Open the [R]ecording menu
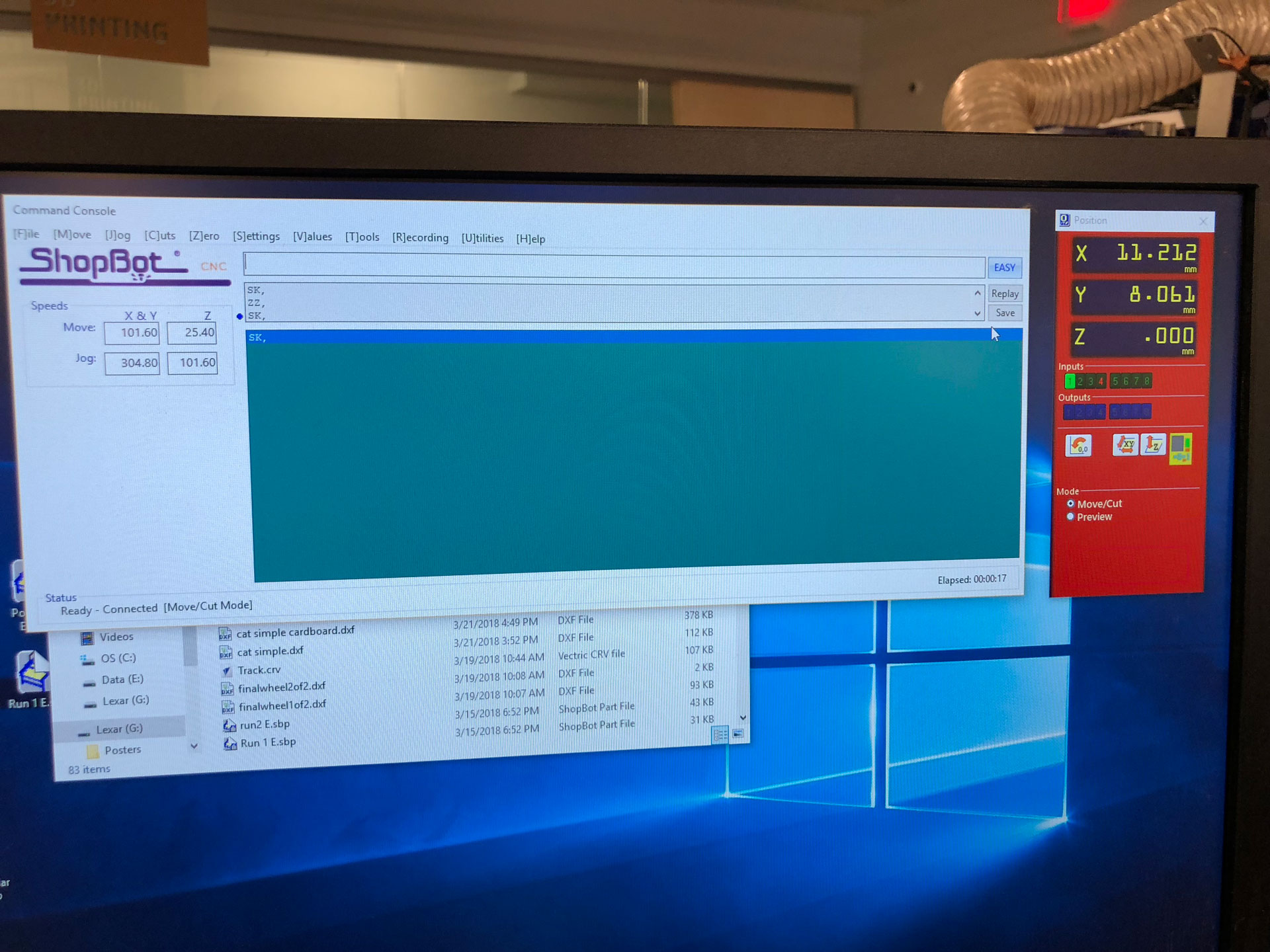This screenshot has height=952, width=1270. (x=420, y=238)
